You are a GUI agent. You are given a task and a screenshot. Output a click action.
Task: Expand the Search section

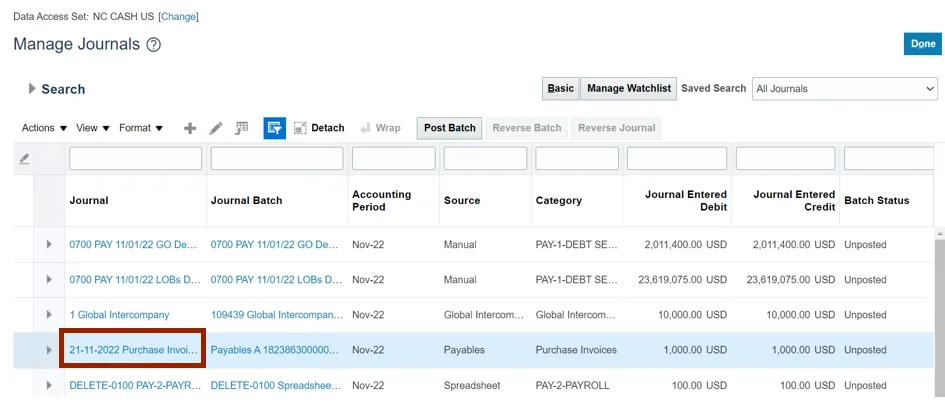coord(33,89)
